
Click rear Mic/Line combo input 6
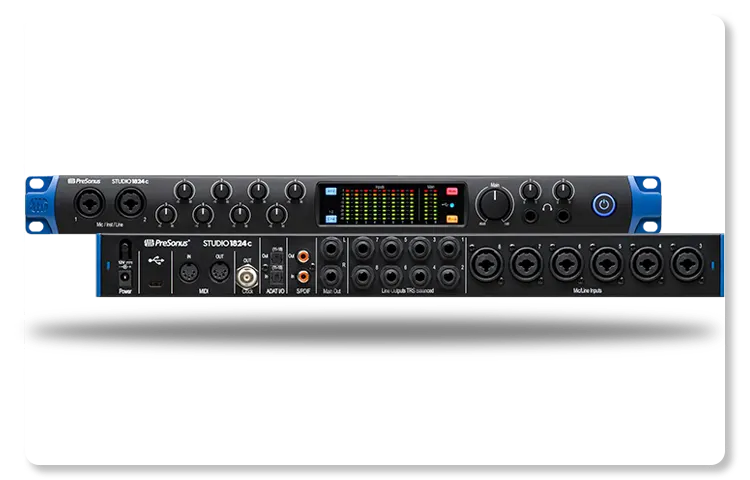point(566,263)
